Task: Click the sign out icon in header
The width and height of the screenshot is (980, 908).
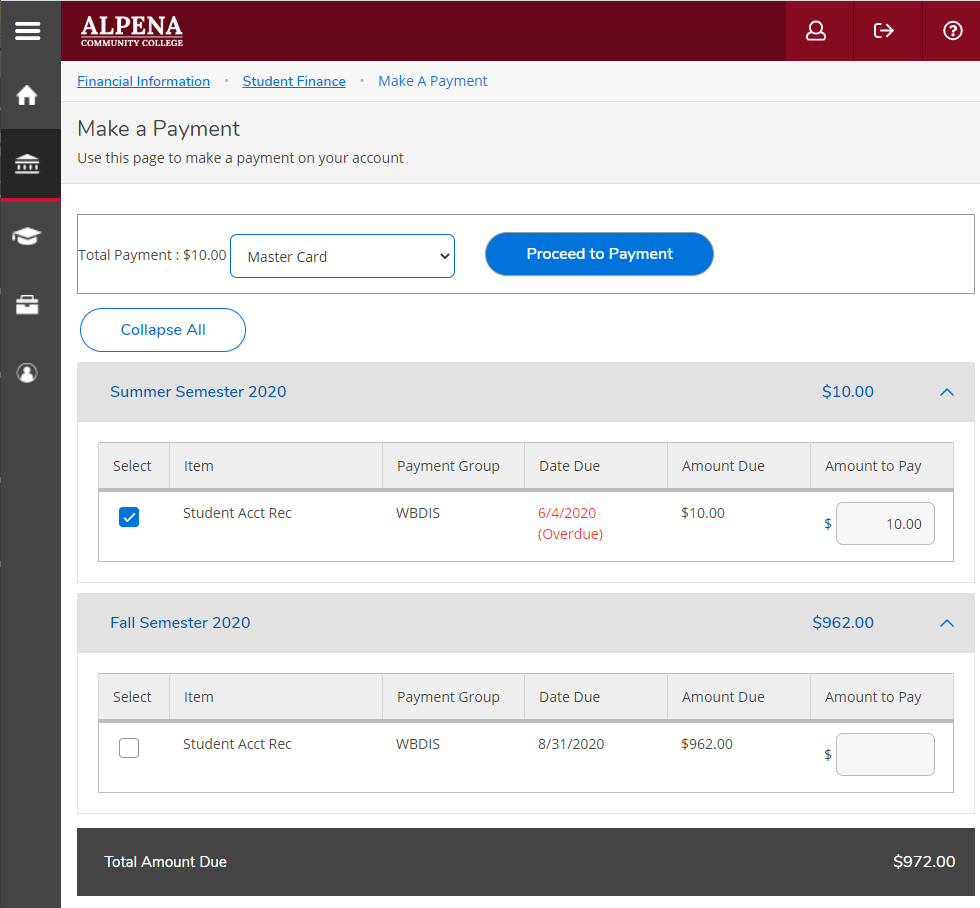Action: 884,31
